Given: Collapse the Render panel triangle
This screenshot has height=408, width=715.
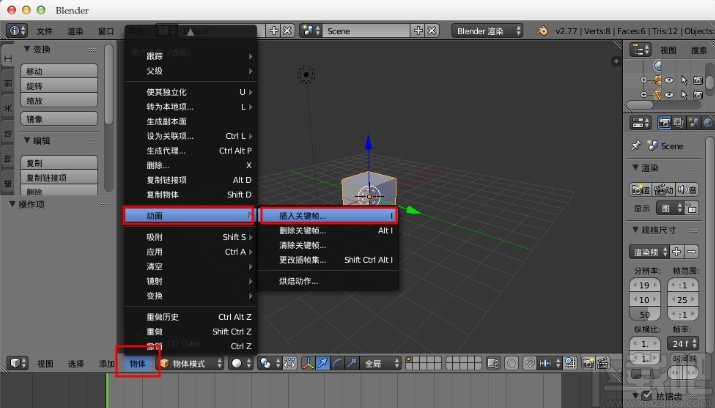Looking at the screenshot, I should point(635,168).
